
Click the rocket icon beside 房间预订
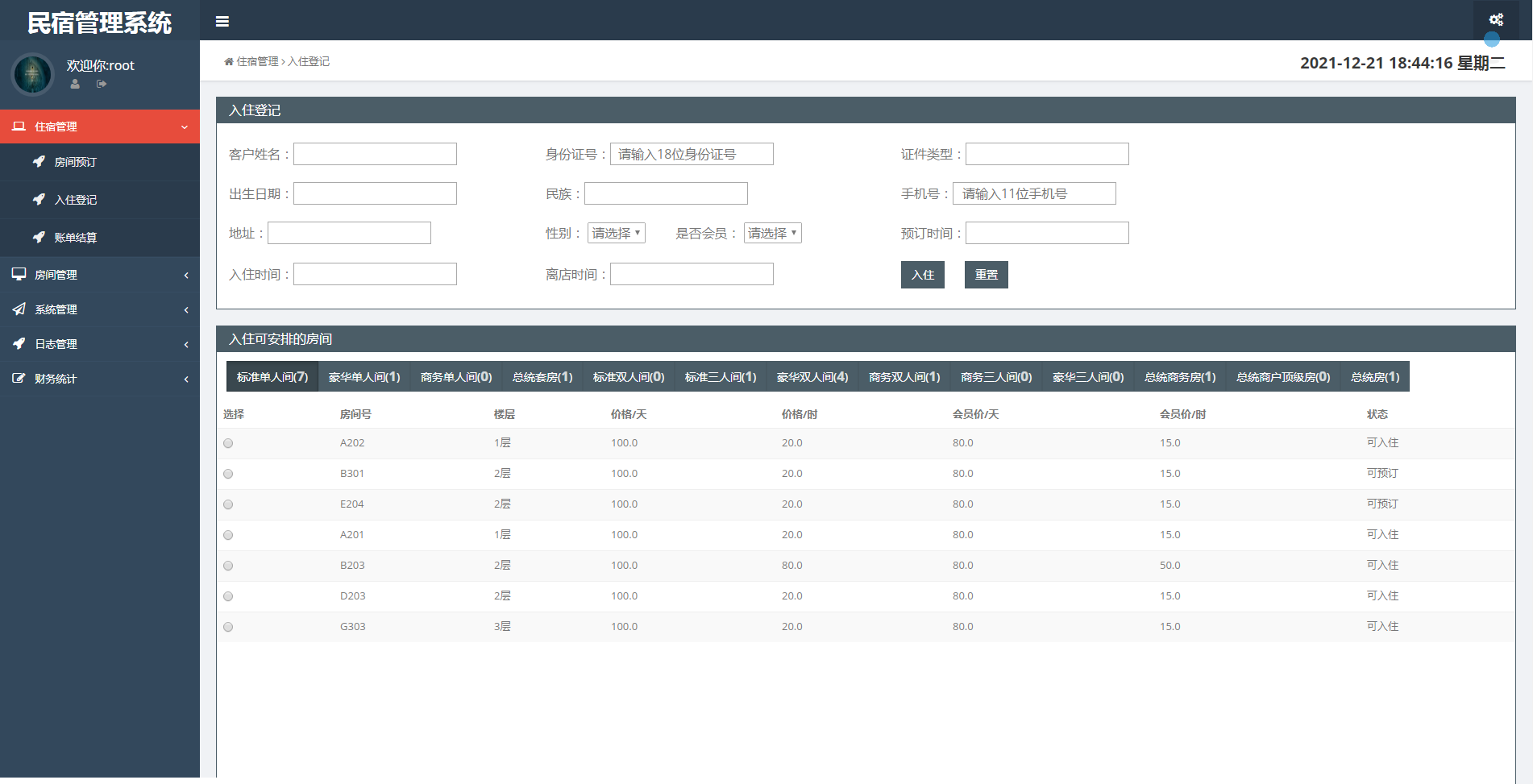39,161
